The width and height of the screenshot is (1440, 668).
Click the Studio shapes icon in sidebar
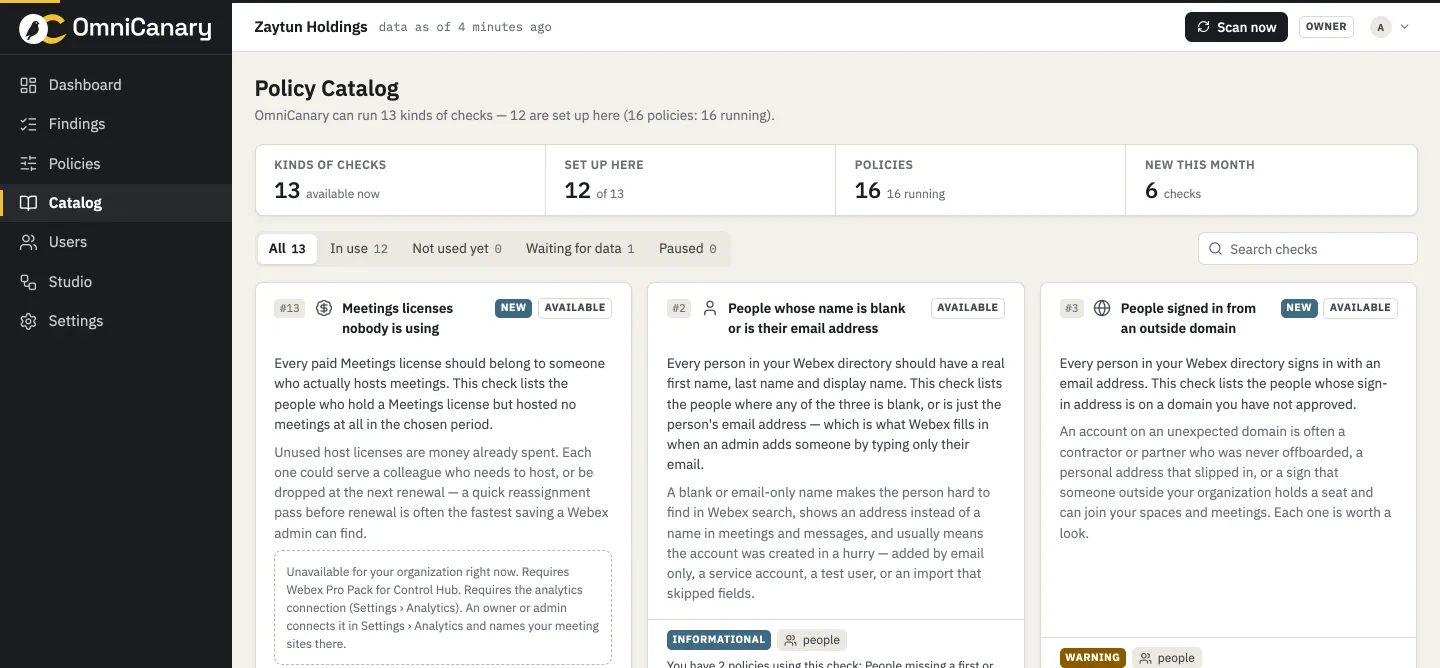pos(28,282)
